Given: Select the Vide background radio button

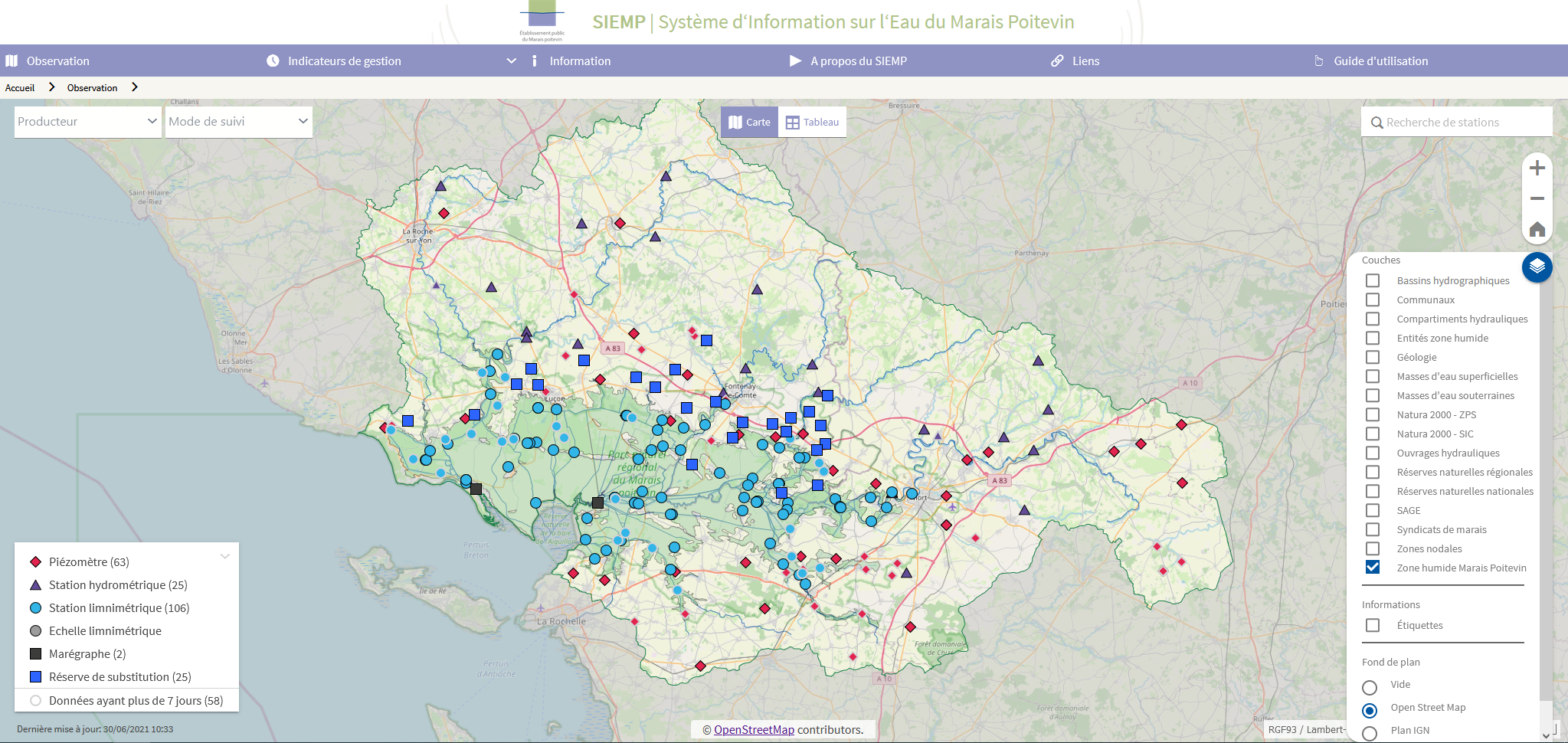Looking at the screenshot, I should 1370,687.
